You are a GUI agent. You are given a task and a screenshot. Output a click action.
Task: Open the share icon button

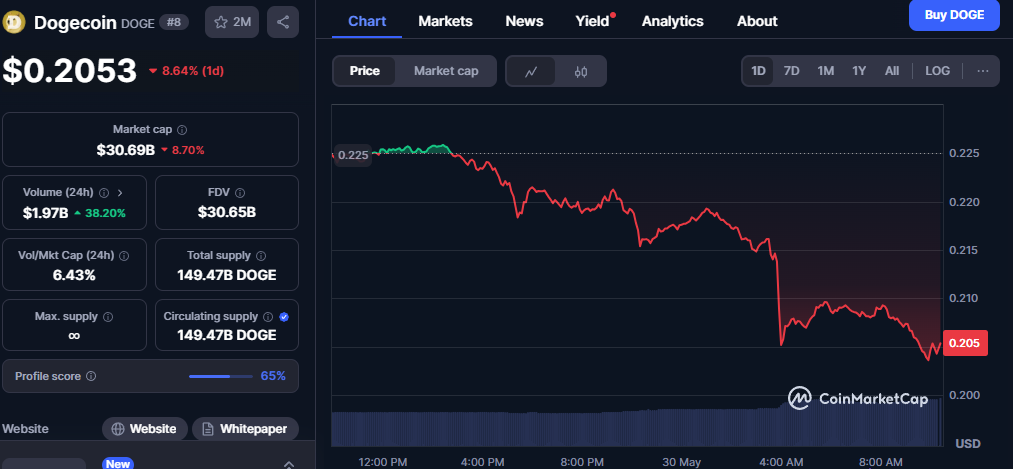point(283,22)
